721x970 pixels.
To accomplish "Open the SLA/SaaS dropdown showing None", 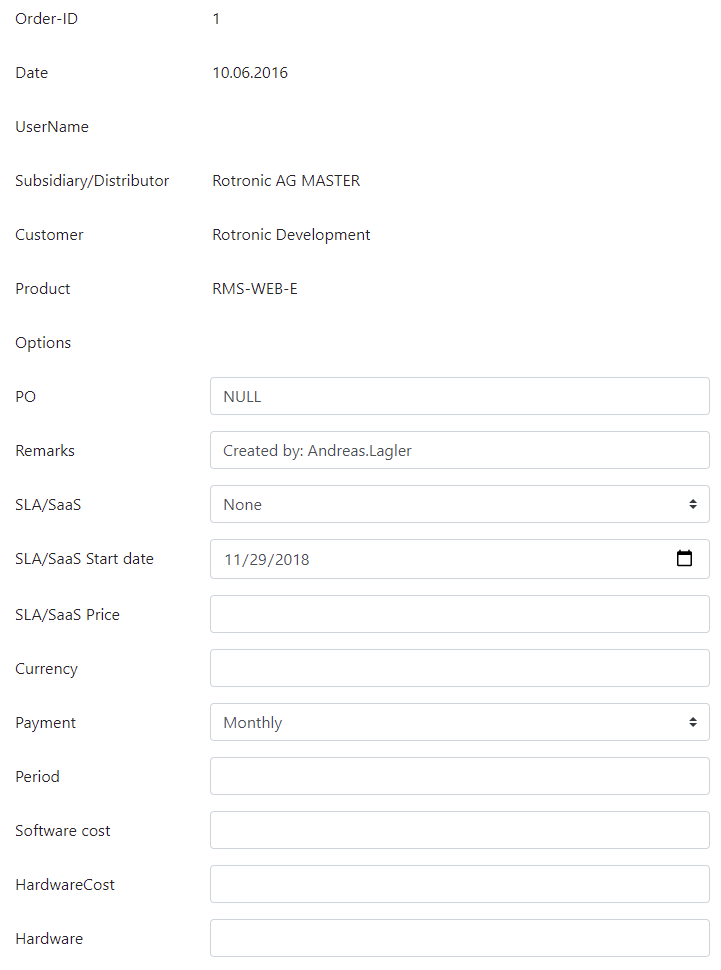I will (x=460, y=504).
